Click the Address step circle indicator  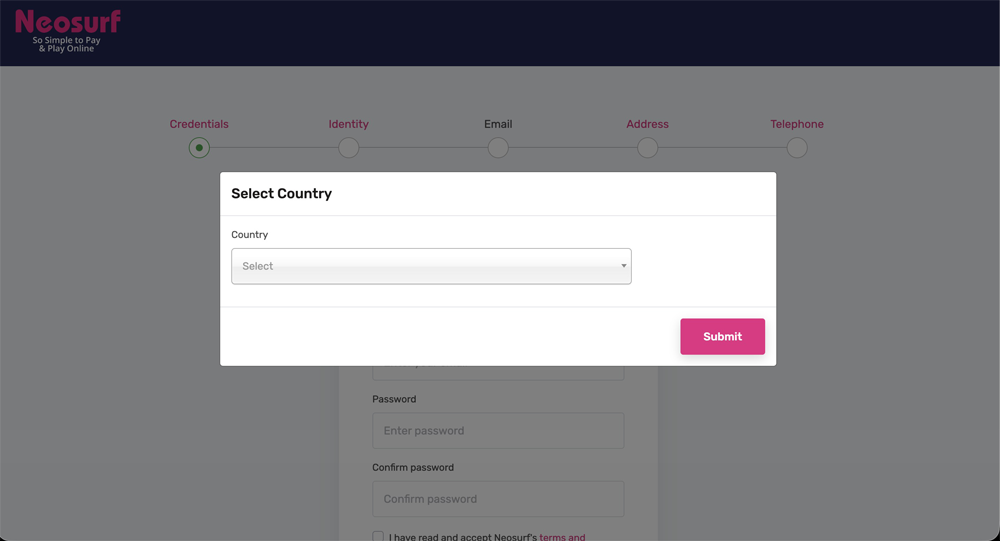[x=647, y=148]
